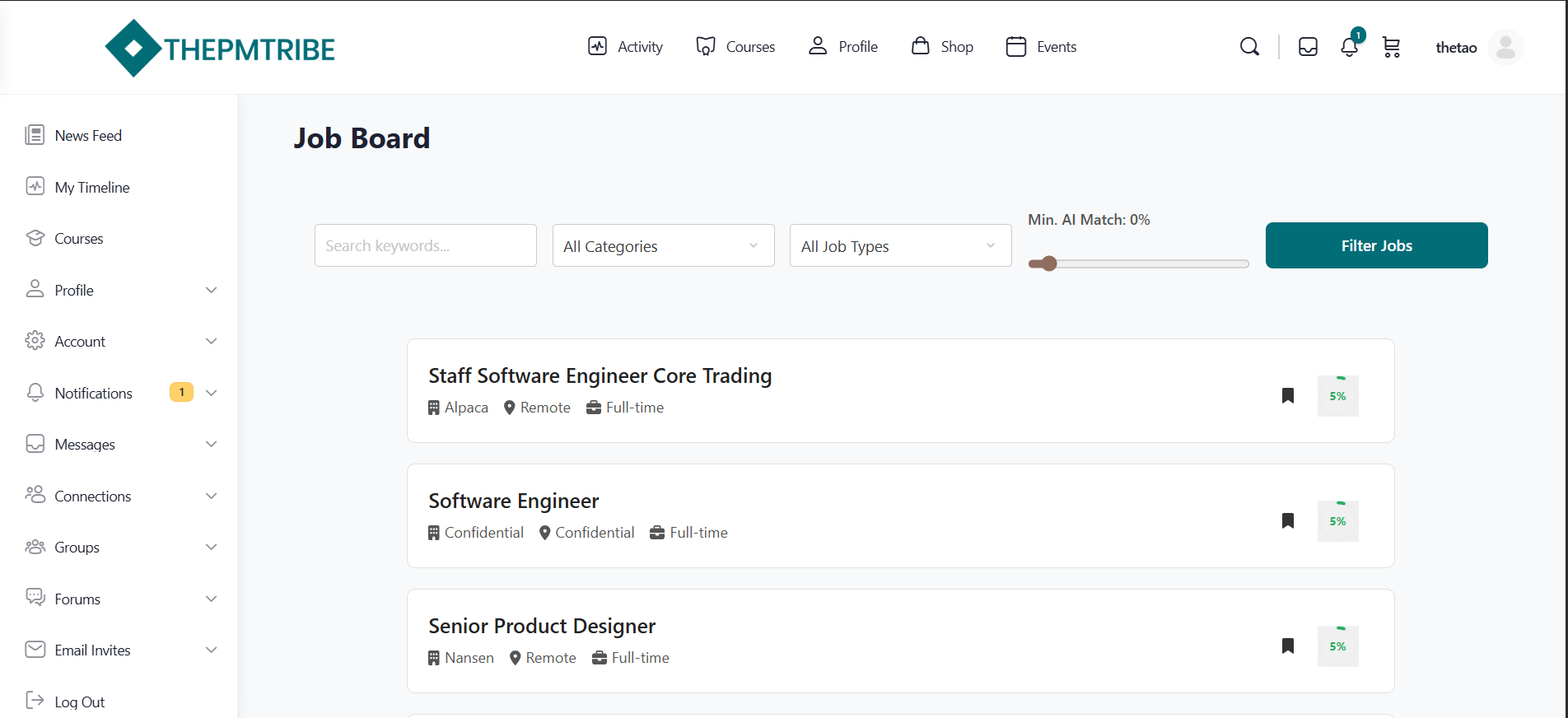Save the Senior Product Designer job bookmark
Image resolution: width=1568 pixels, height=718 pixels.
pyautogui.click(x=1288, y=646)
